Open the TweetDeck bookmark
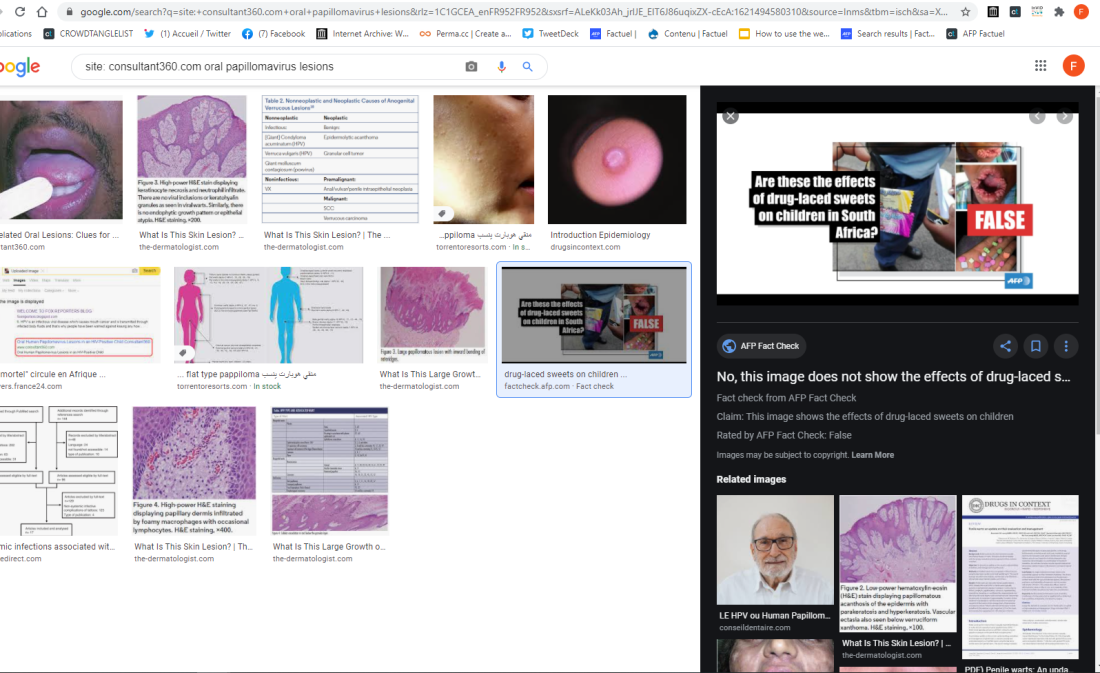This screenshot has height=673, width=1100. 551,34
